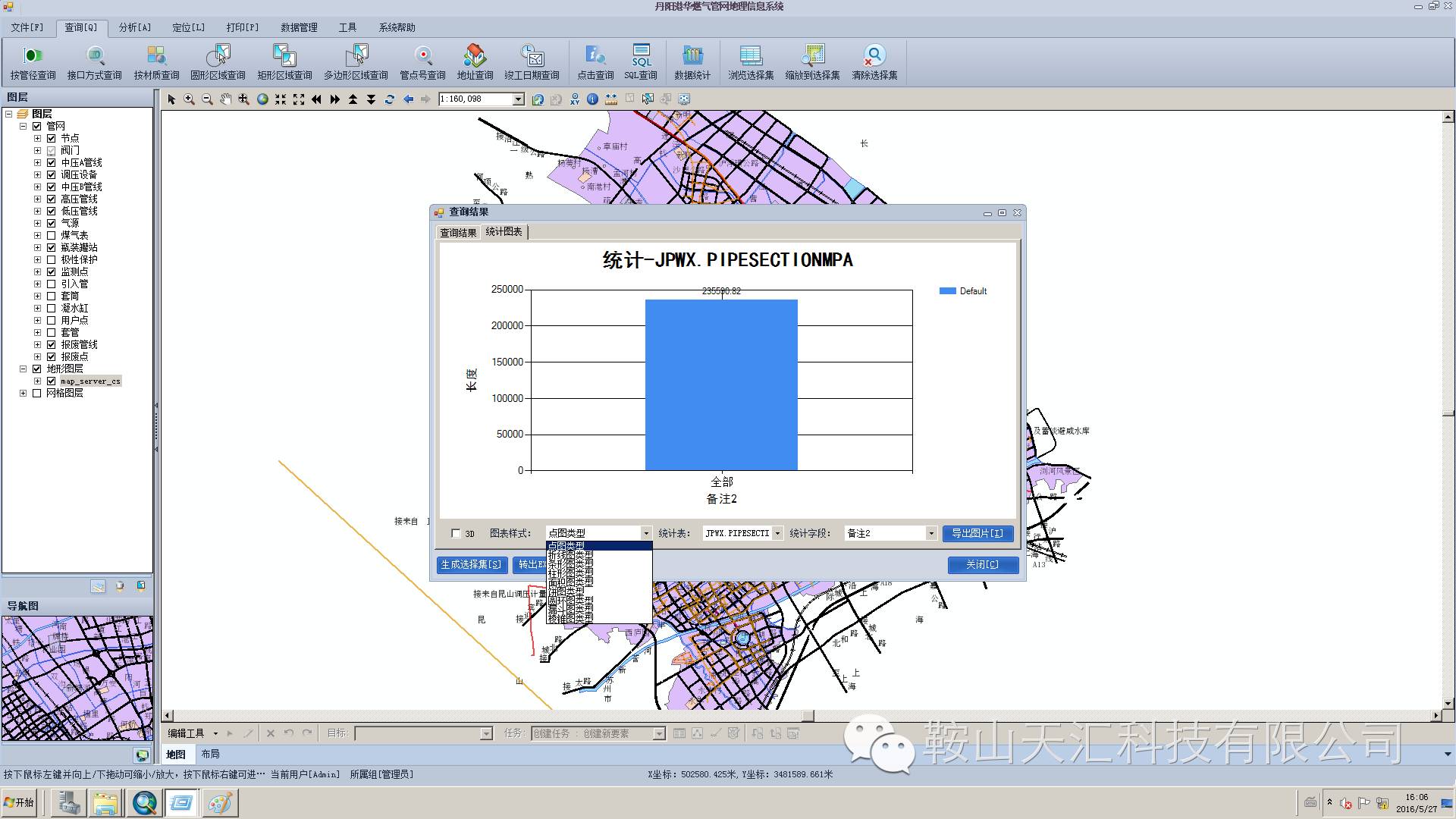
Task: Enable the 网格图层 group checkbox
Action: click(37, 393)
